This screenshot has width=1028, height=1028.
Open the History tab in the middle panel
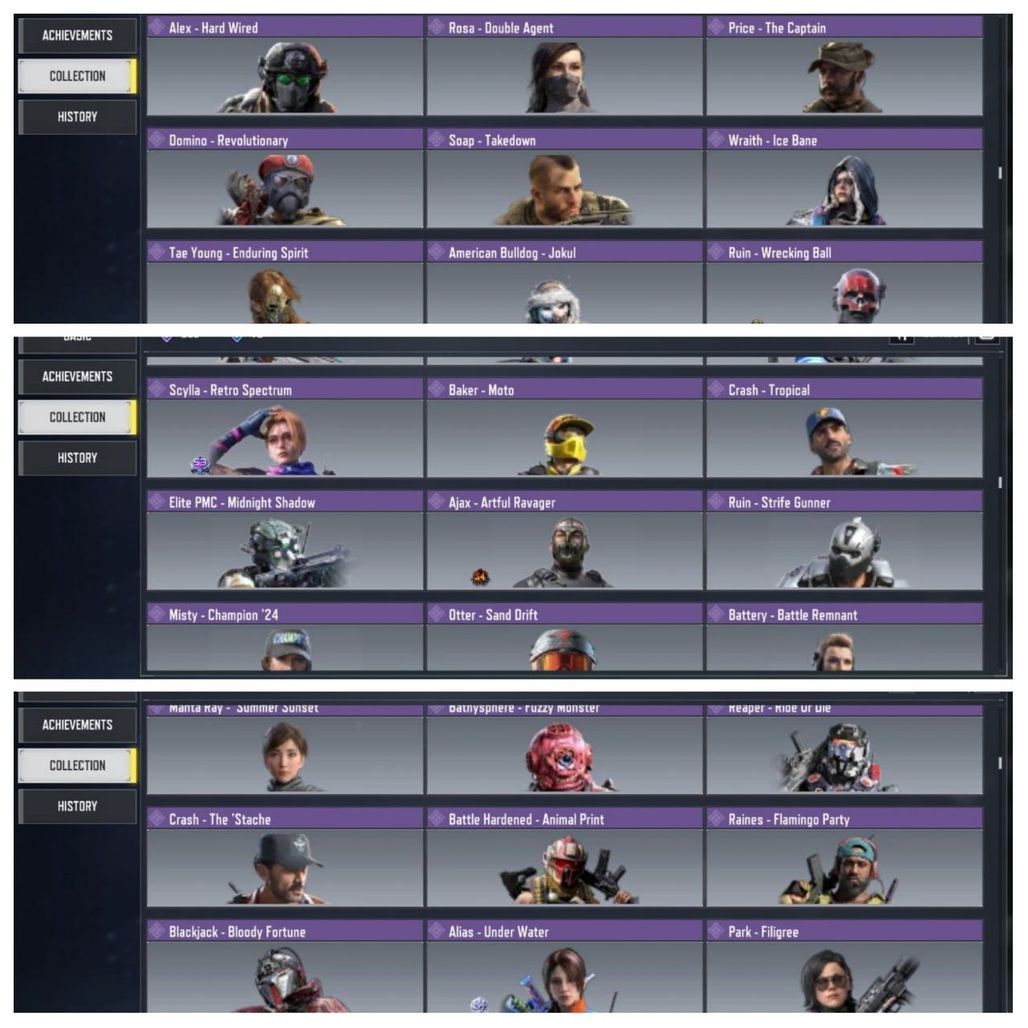point(77,458)
